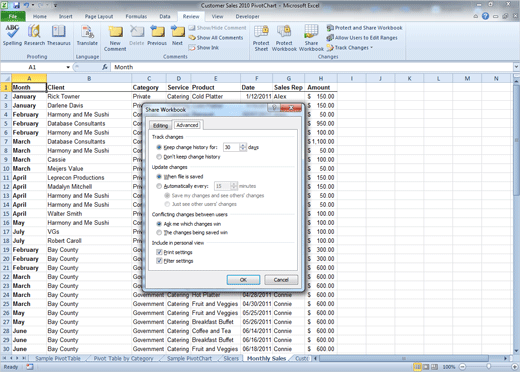Click the Translate icon

pos(87,35)
